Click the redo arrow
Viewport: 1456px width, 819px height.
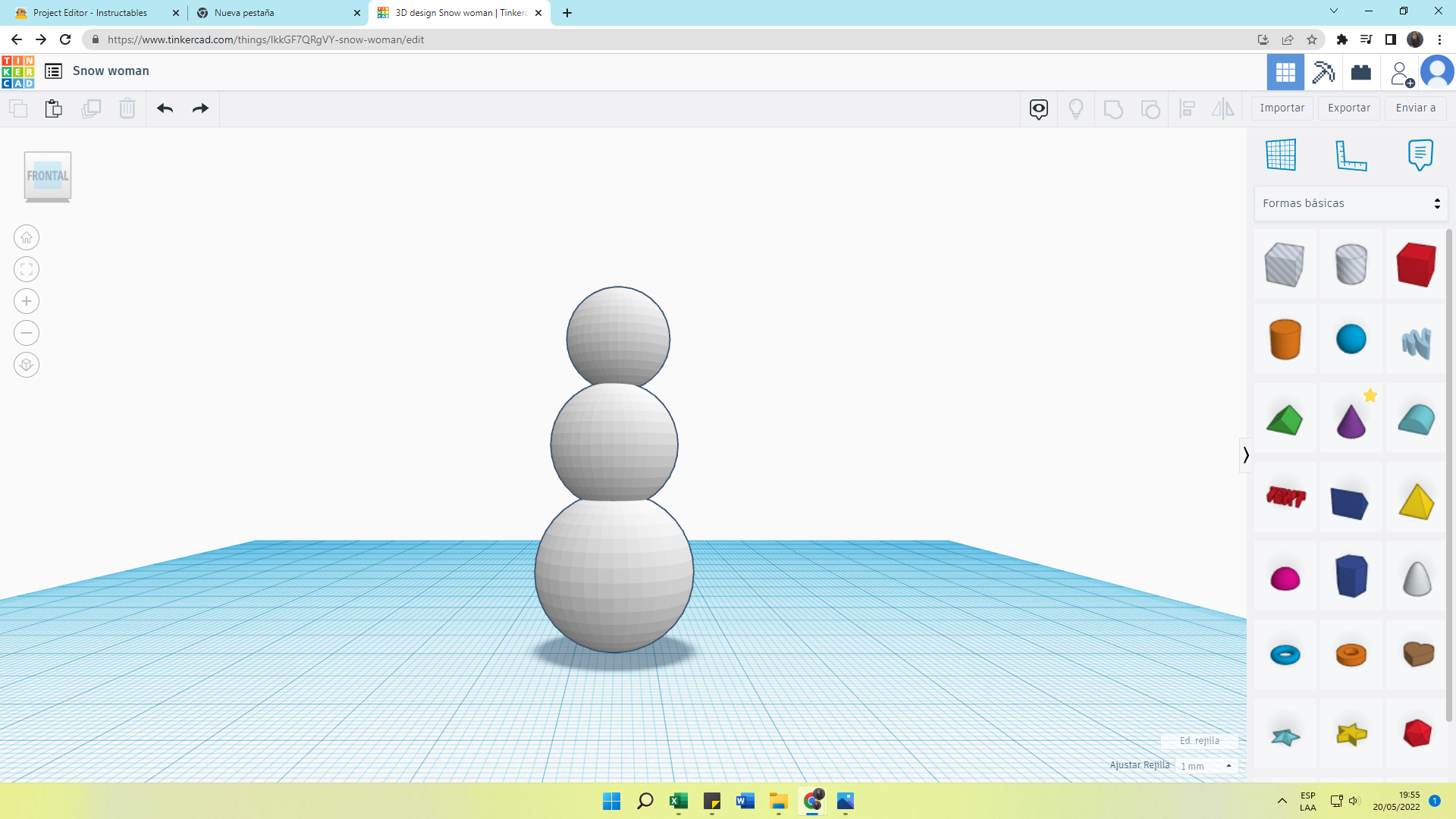click(200, 108)
